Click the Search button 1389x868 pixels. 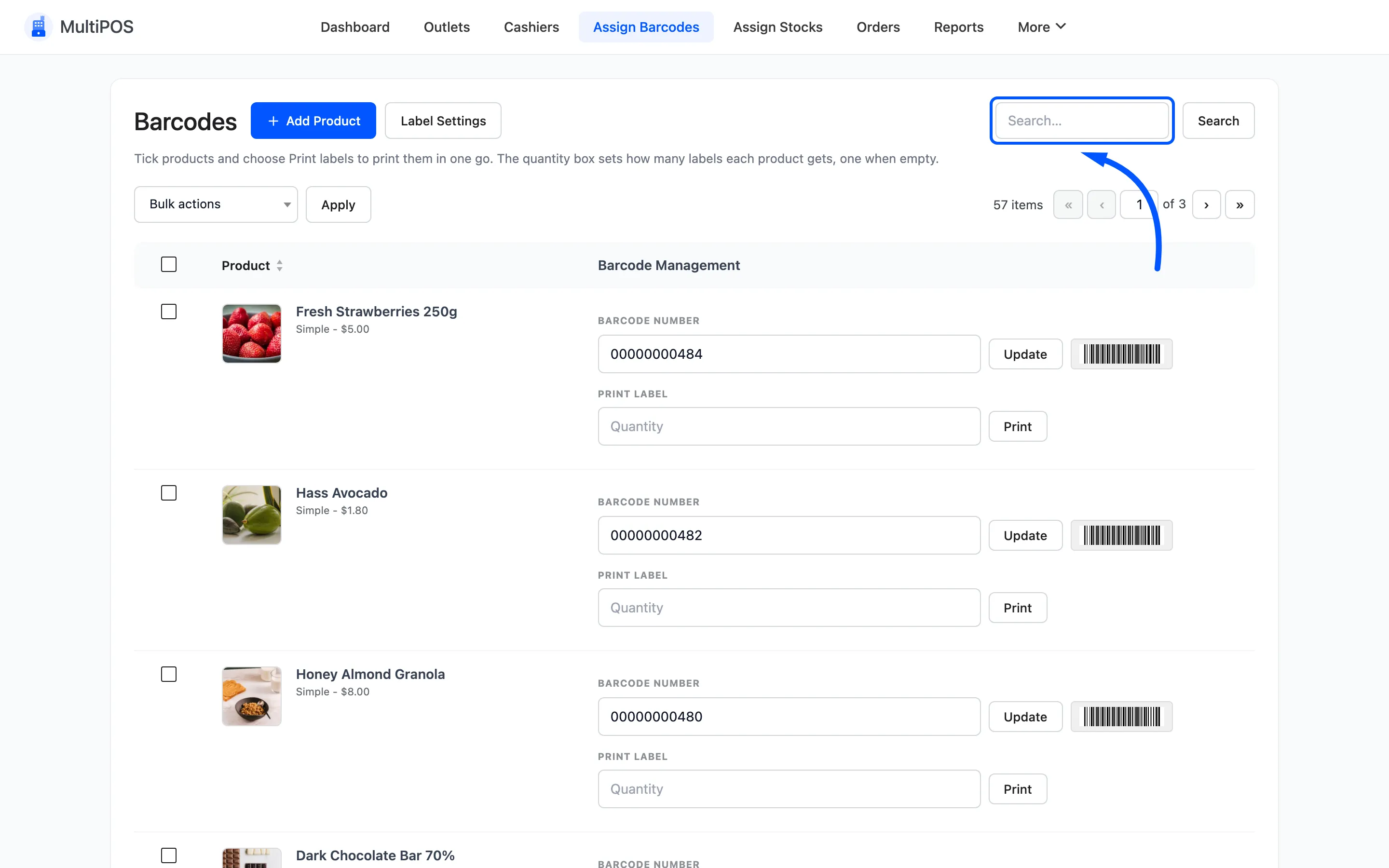pos(1218,121)
